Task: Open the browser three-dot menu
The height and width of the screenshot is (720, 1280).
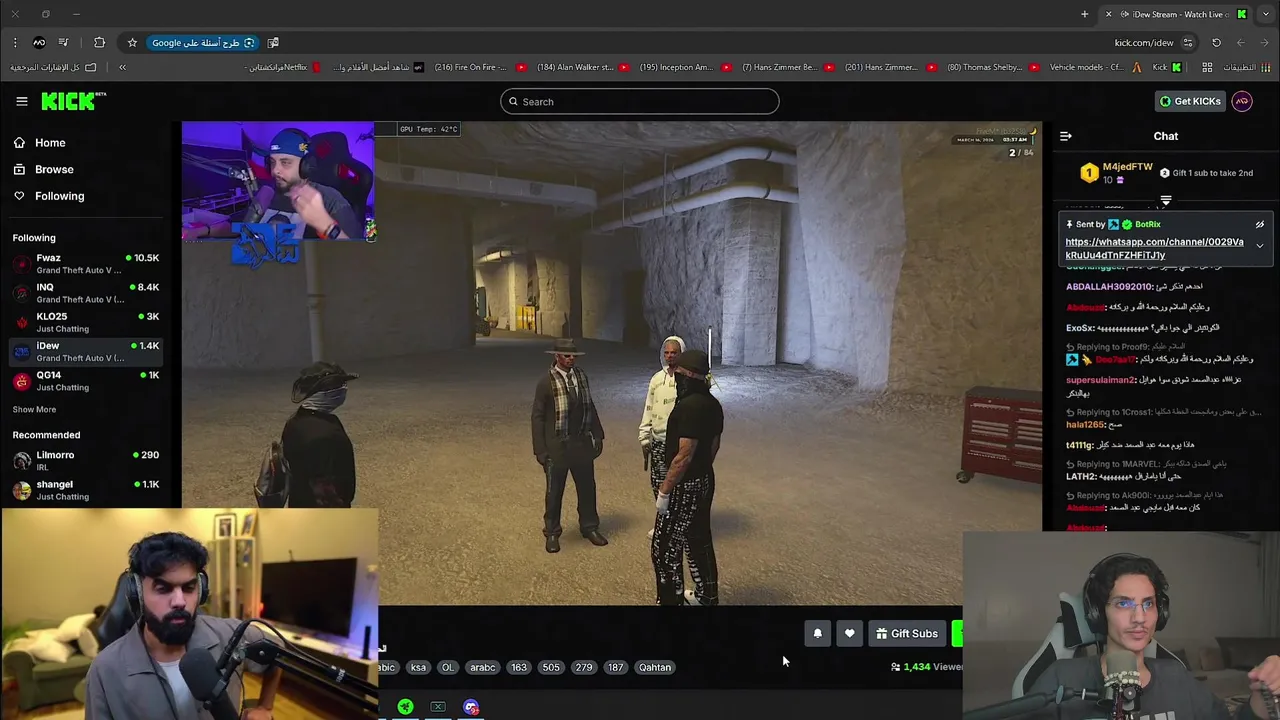Action: click(x=14, y=43)
